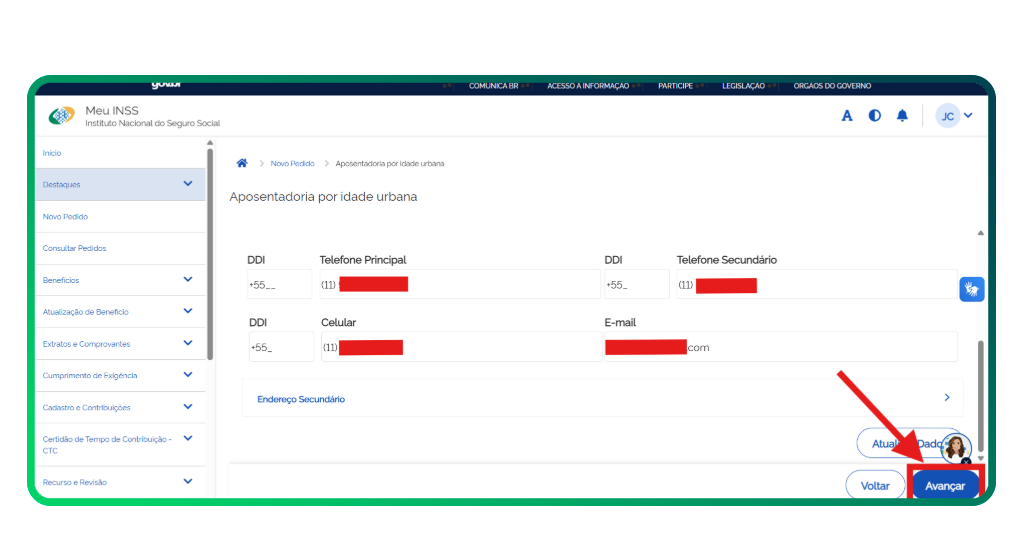Open the Libras accessibility hand icon
This screenshot has width=1024, height=536.
tap(971, 289)
